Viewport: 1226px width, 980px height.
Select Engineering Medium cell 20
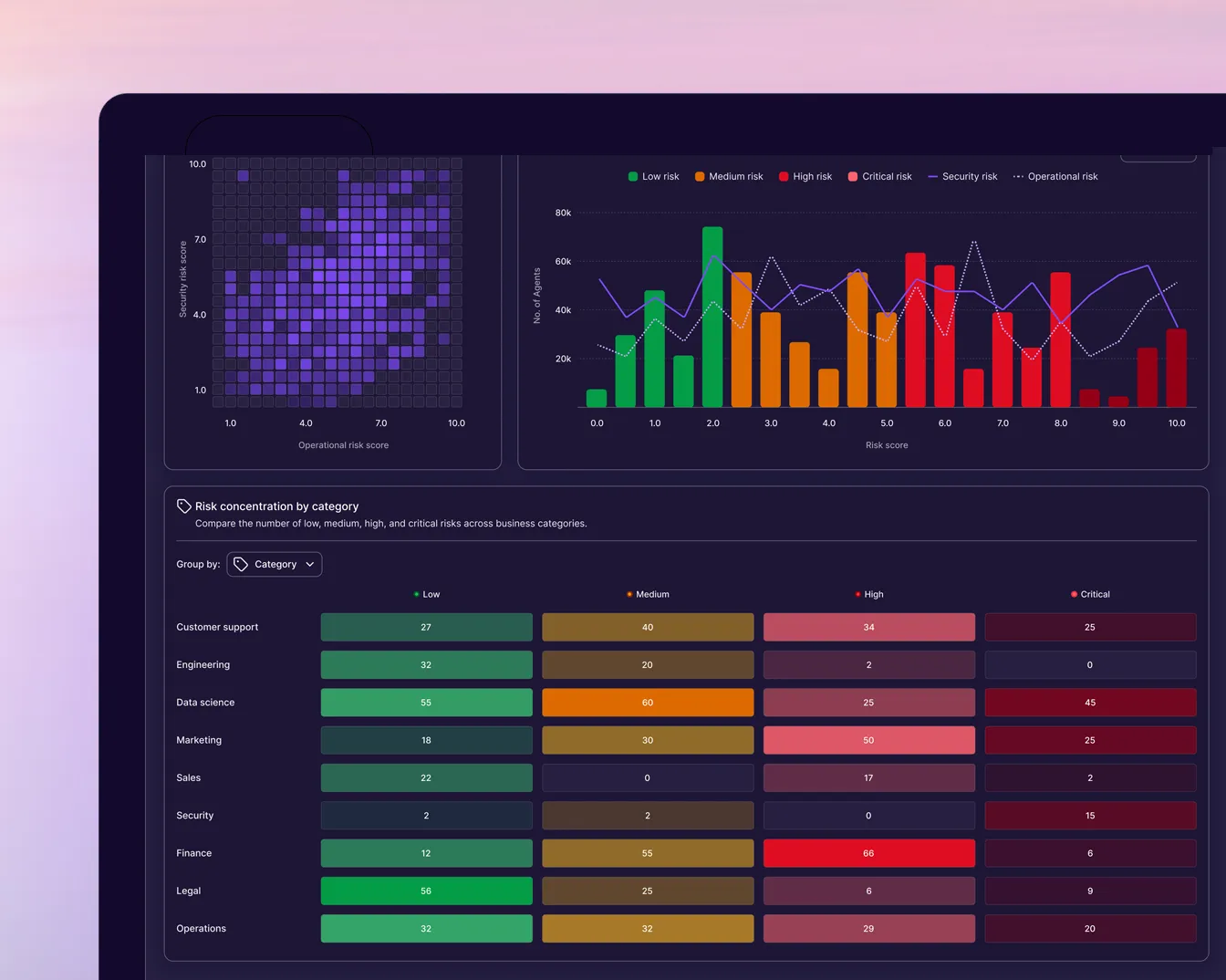[x=648, y=664]
